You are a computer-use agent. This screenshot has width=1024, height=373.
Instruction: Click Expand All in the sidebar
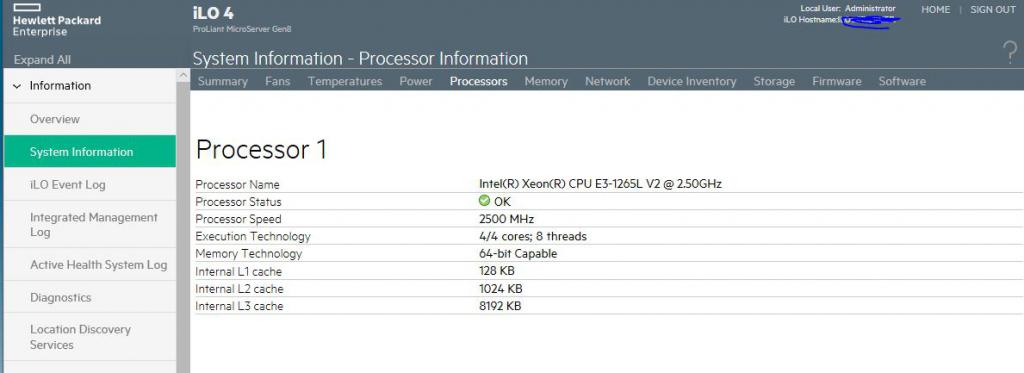42,59
